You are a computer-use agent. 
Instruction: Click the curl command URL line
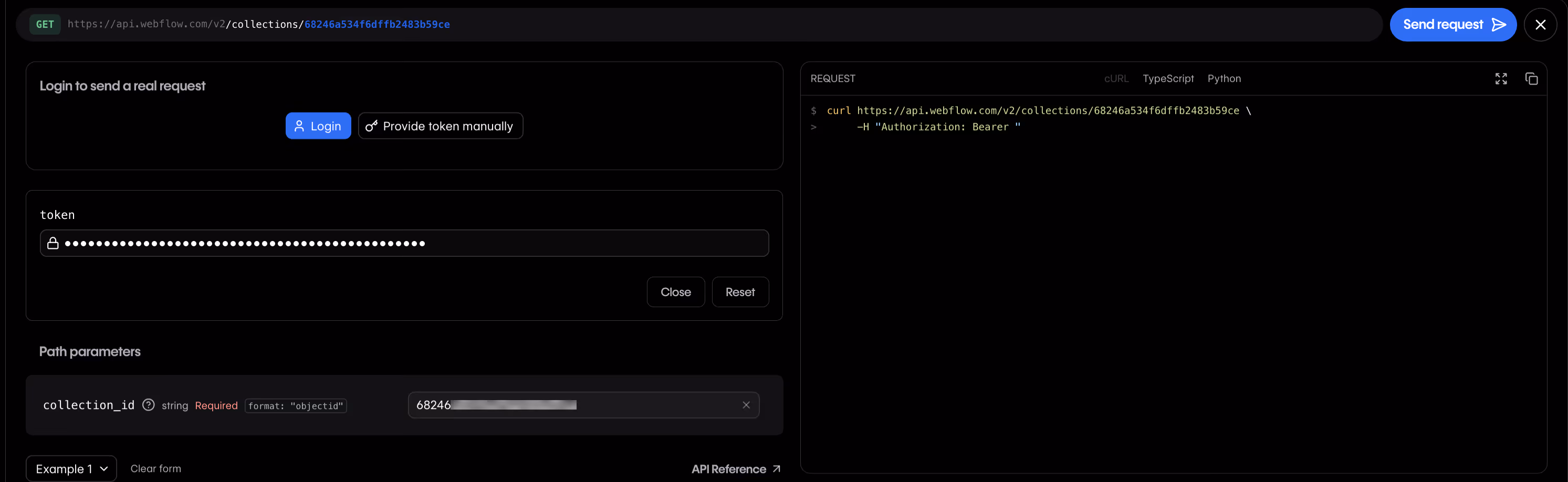pos(1039,111)
